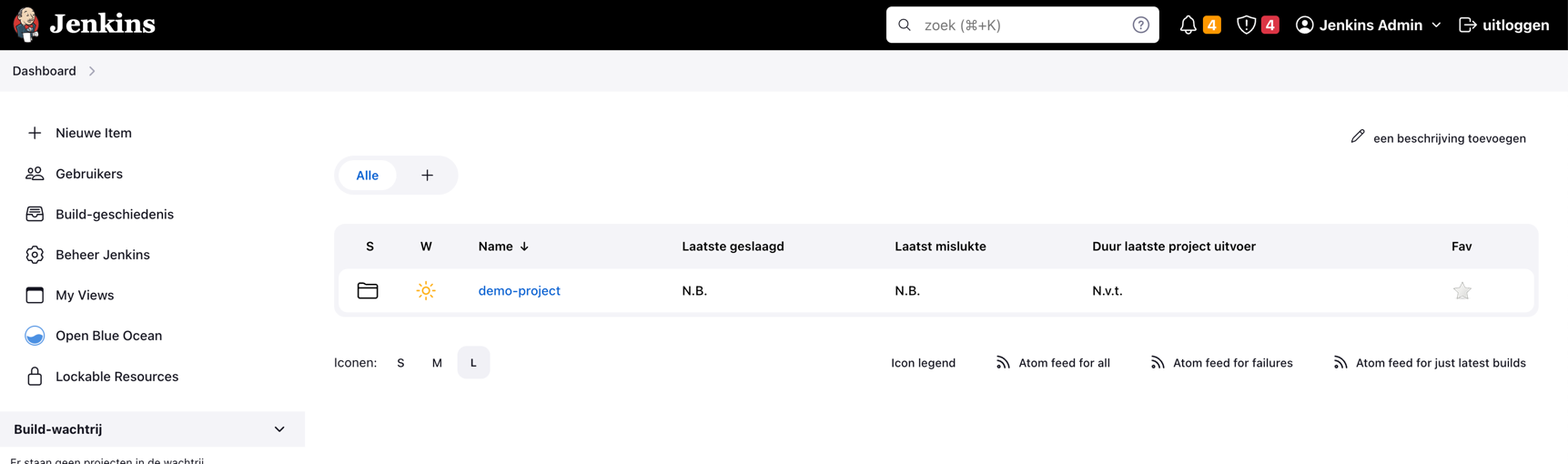Image resolution: width=1568 pixels, height=464 pixels.
Task: Click the search magnifier icon
Action: click(905, 25)
